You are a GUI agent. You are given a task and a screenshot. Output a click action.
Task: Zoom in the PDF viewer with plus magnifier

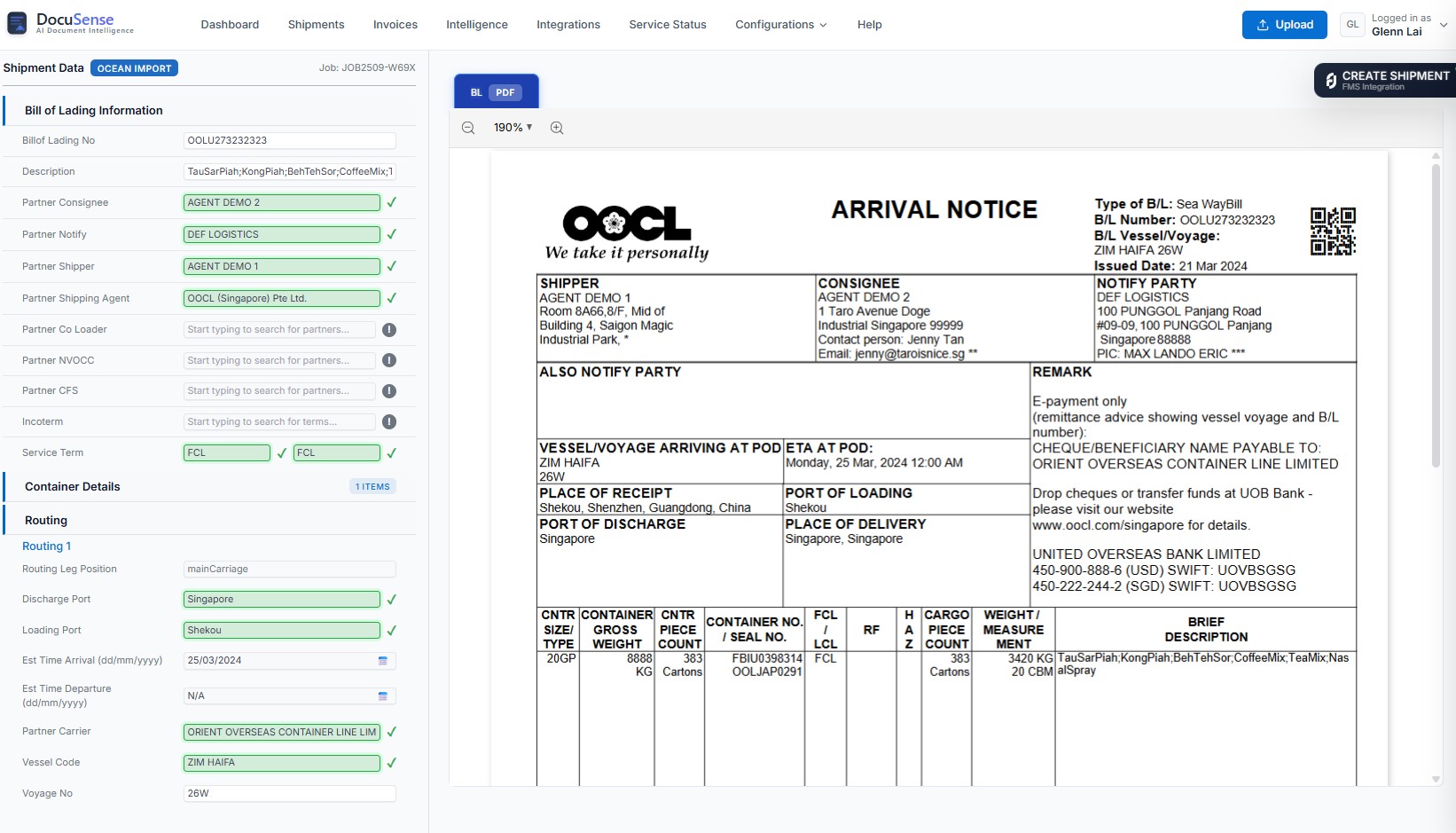(x=557, y=128)
